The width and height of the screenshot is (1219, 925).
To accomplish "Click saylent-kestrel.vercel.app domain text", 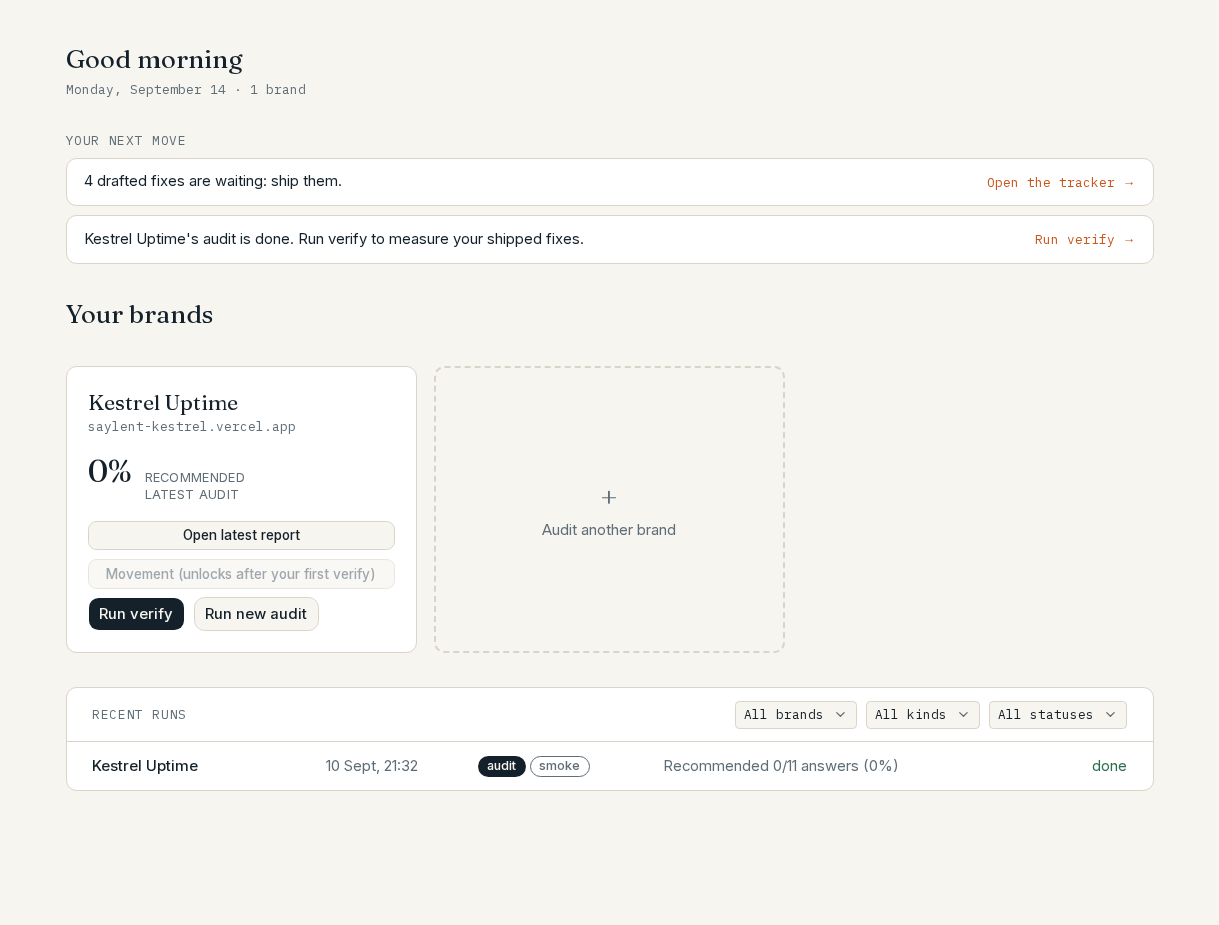I will pyautogui.click(x=192, y=427).
